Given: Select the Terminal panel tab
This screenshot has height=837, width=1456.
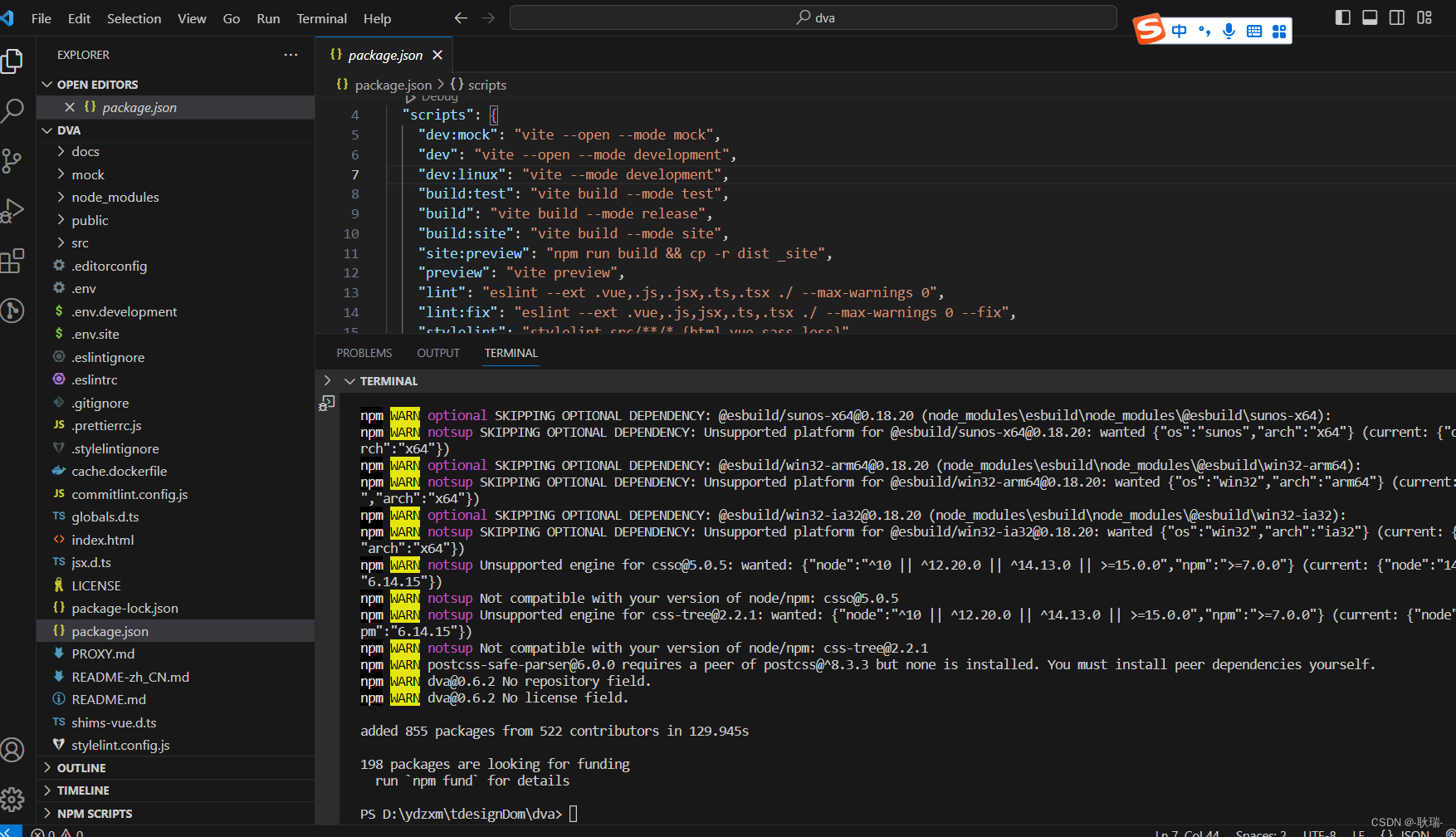Looking at the screenshot, I should click(511, 353).
